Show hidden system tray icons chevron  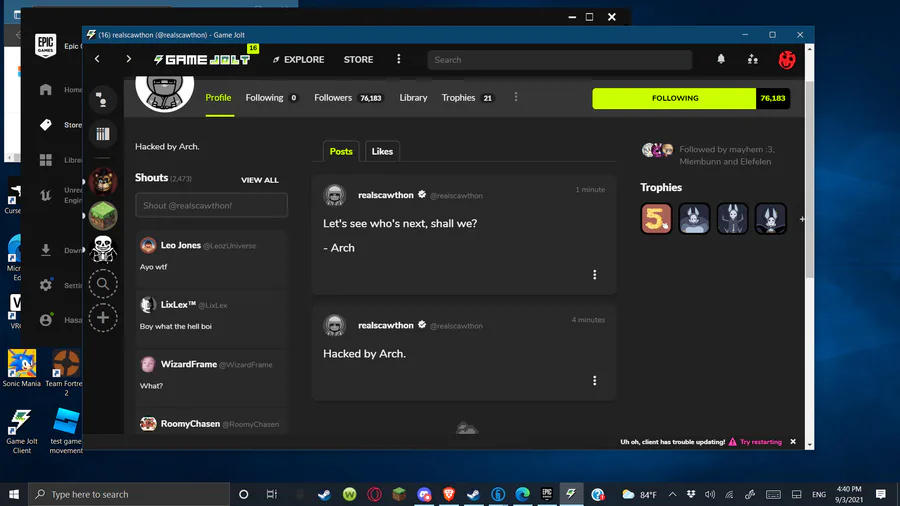click(672, 494)
